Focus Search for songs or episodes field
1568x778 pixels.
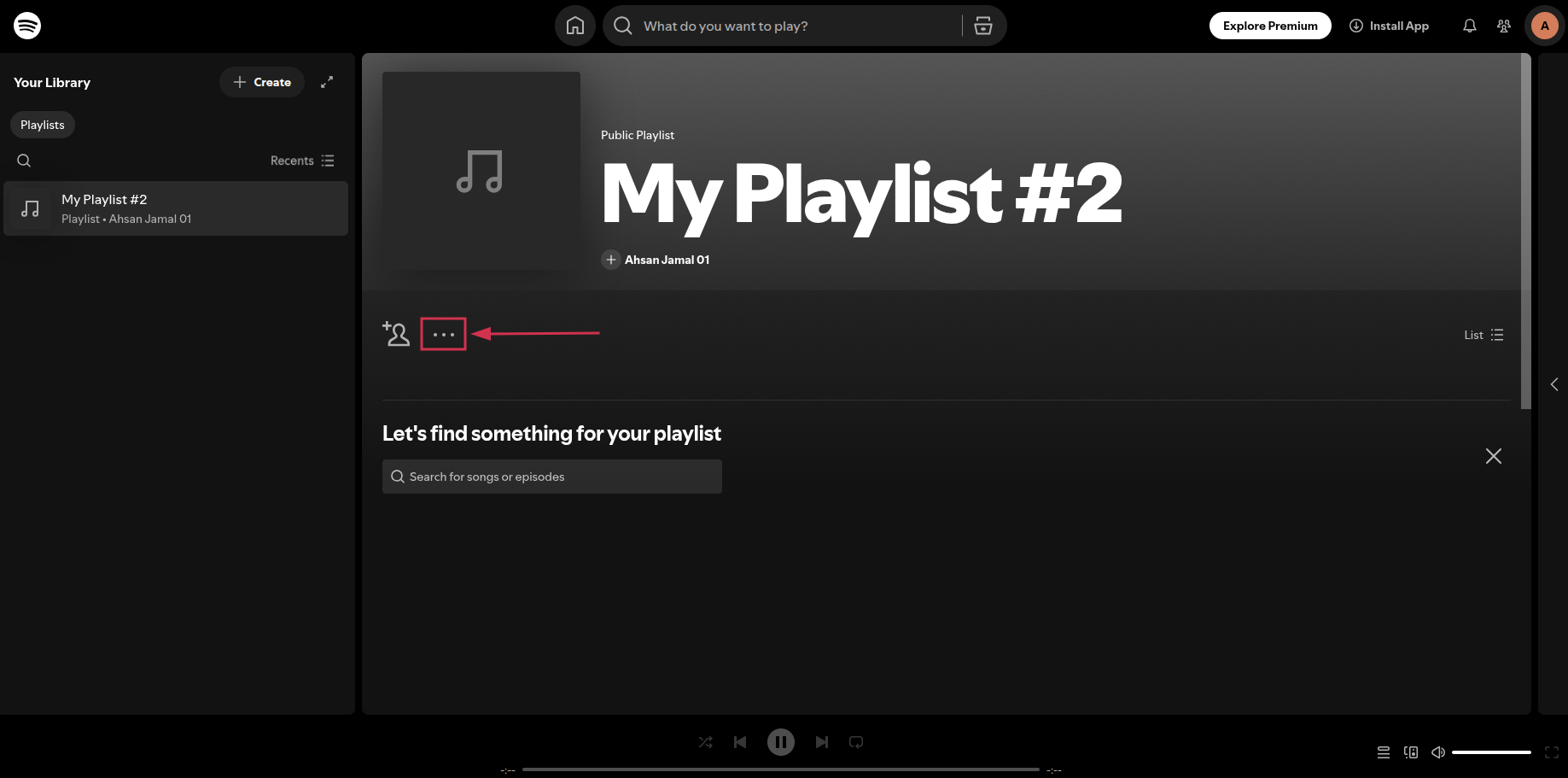click(x=552, y=477)
